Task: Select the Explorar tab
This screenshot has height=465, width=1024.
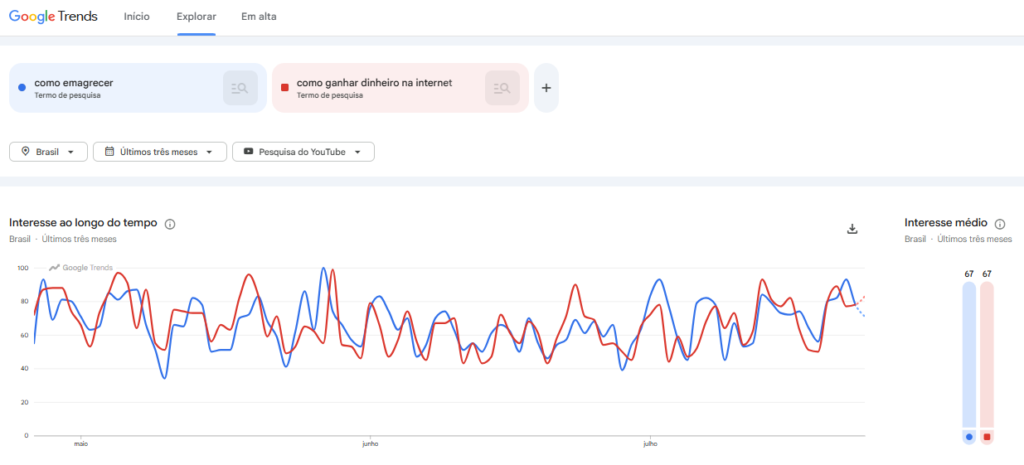Action: [x=196, y=17]
